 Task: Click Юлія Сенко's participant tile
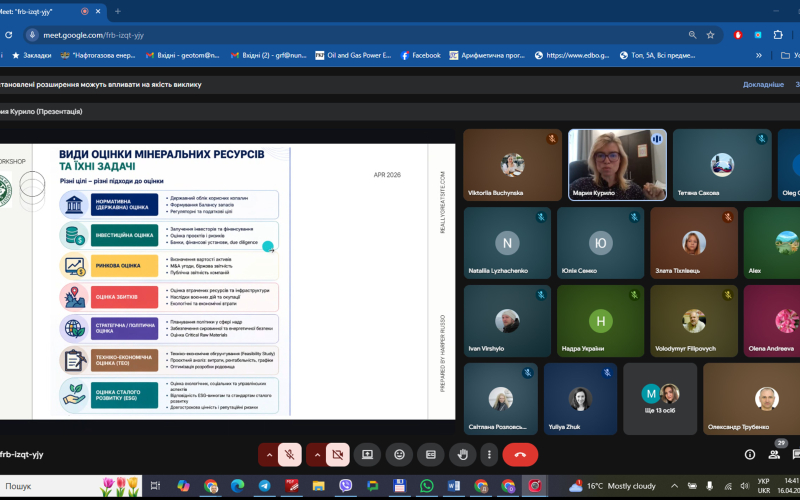pos(601,243)
